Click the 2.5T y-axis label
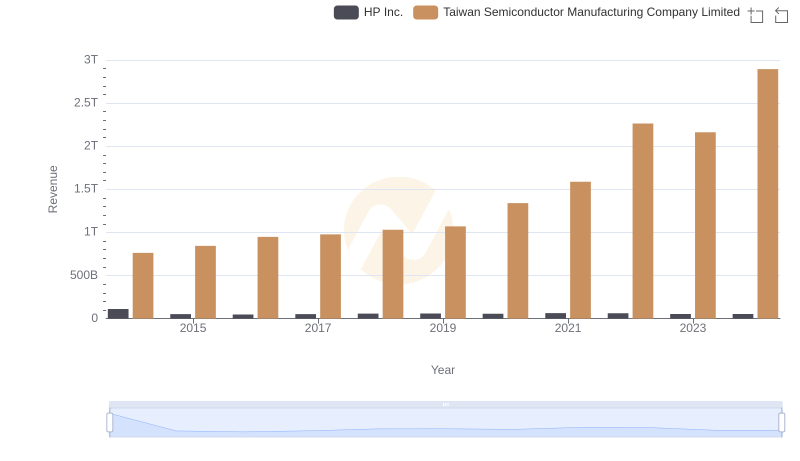Screen dimensions: 800x461 86,103
